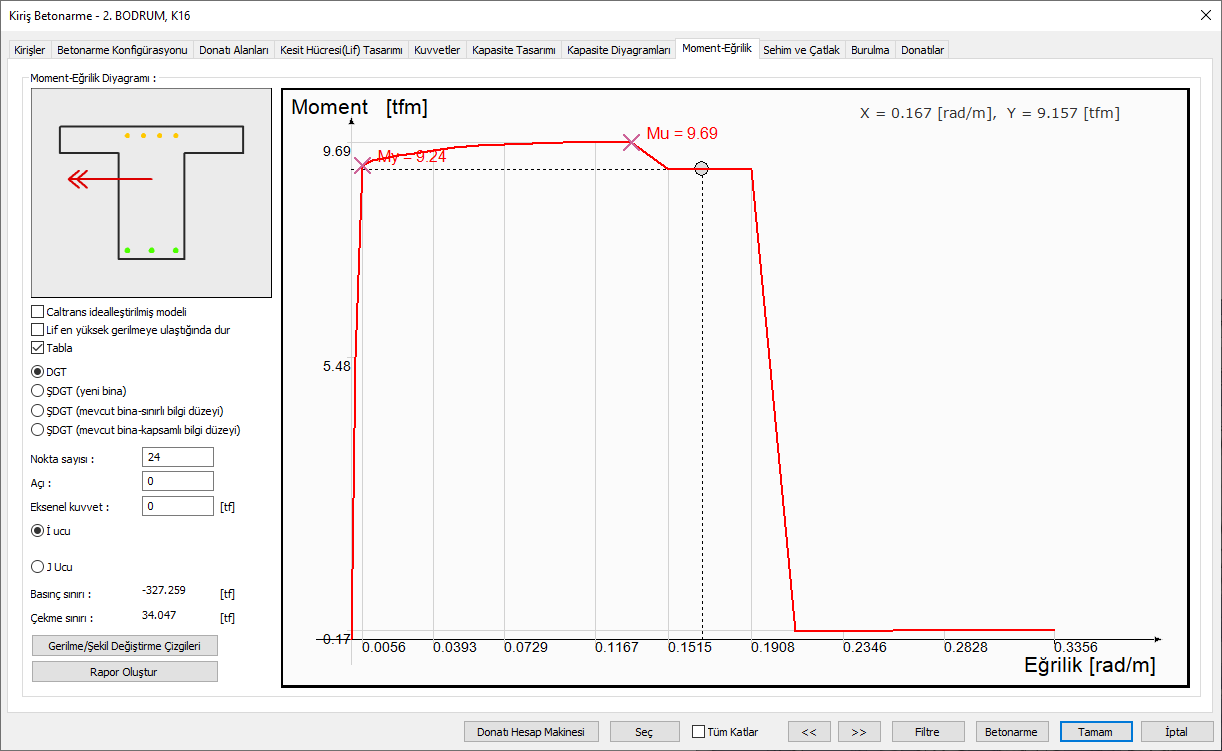Open the Sehim ve Çatlak tab
This screenshot has width=1222, height=751.
[802, 50]
